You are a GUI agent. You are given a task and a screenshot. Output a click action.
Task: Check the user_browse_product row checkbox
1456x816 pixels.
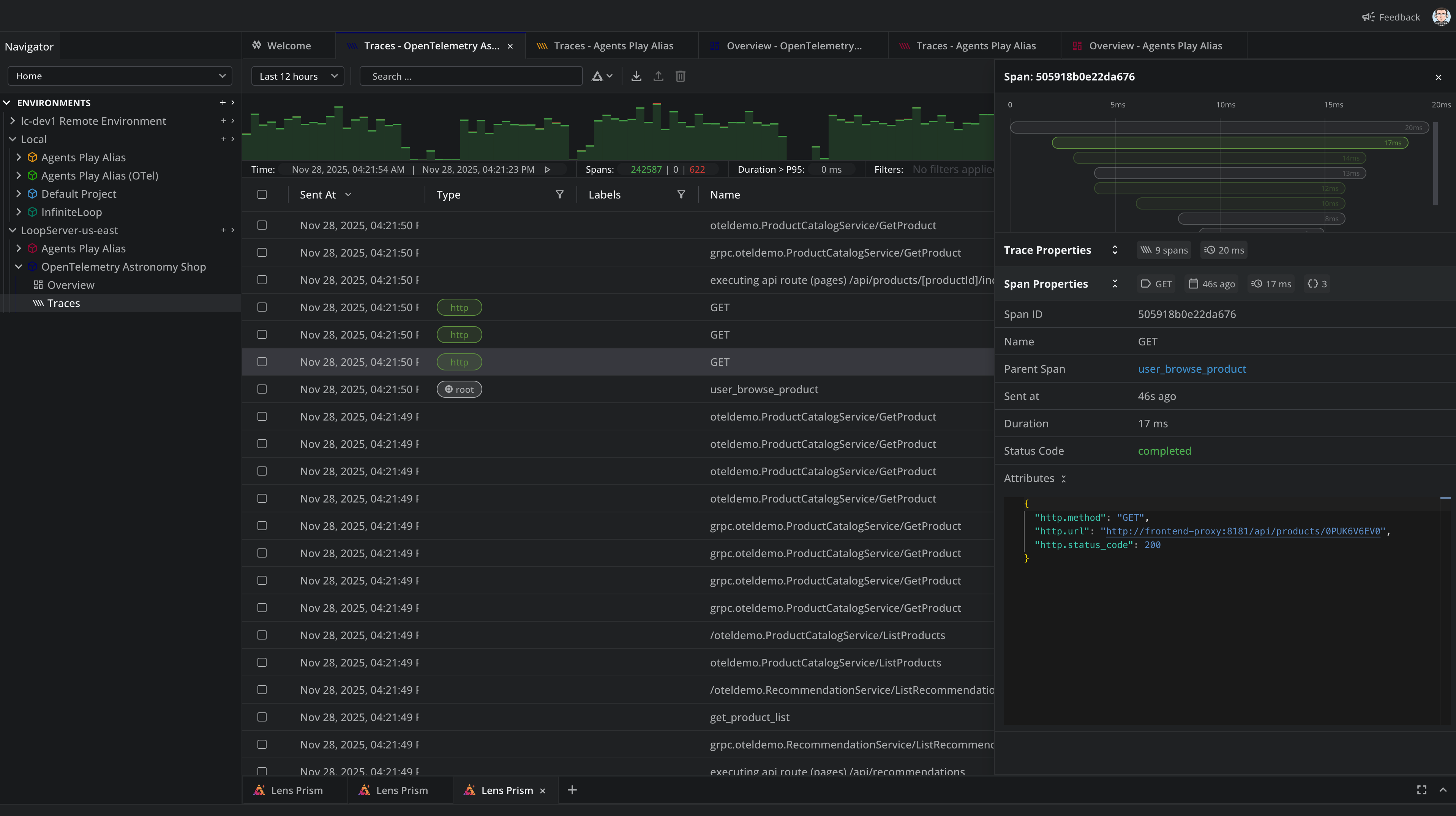pyautogui.click(x=262, y=389)
